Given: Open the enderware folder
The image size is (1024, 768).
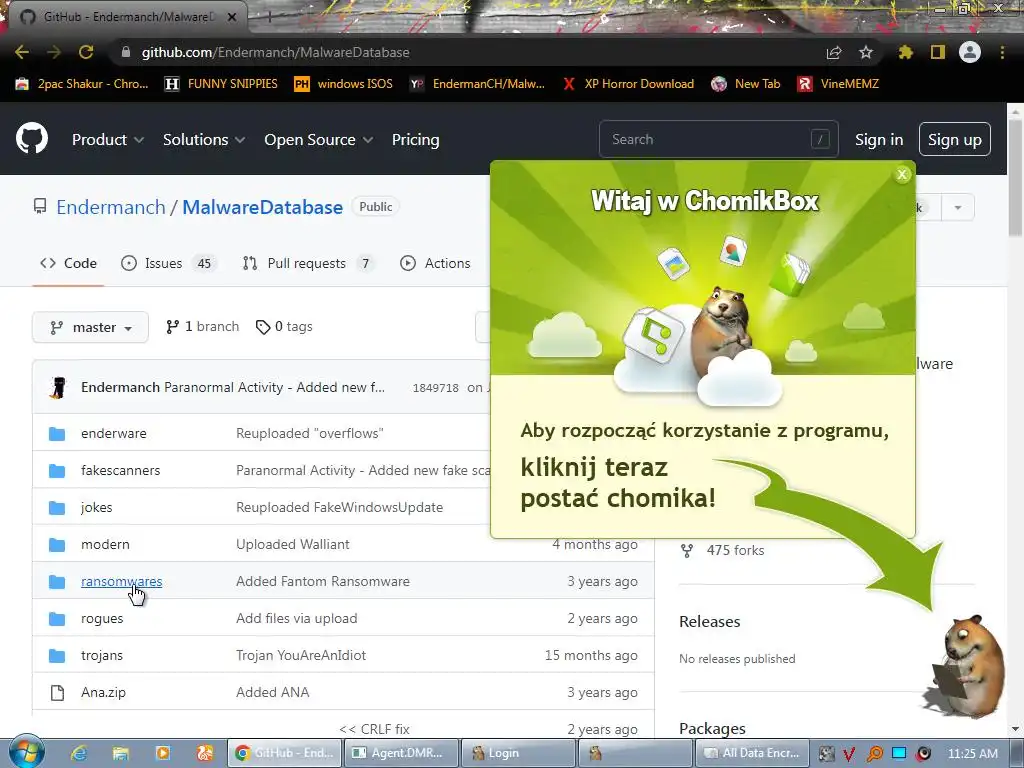Looking at the screenshot, I should (x=114, y=434).
